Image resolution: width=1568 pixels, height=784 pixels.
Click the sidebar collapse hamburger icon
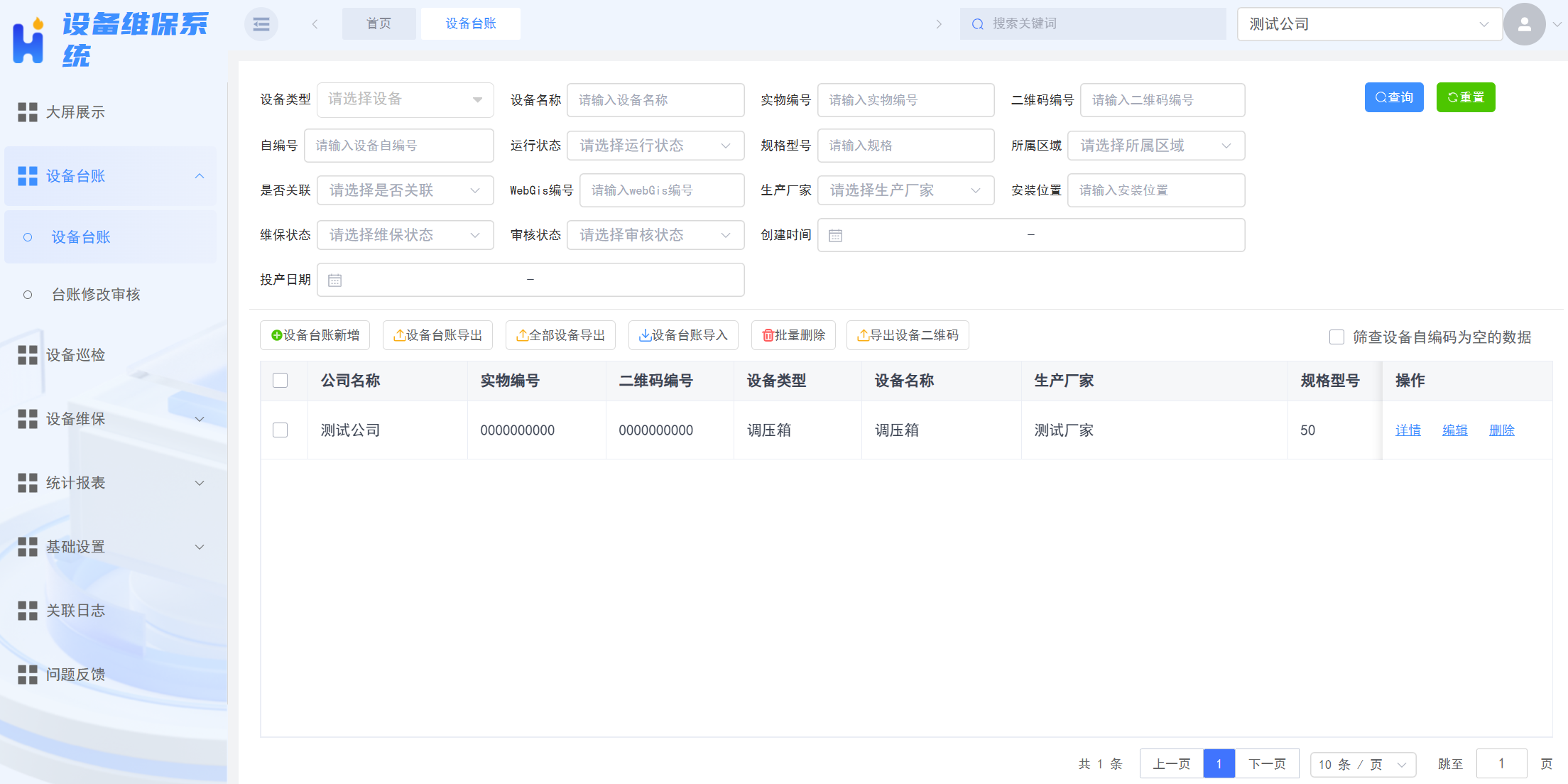click(x=261, y=23)
